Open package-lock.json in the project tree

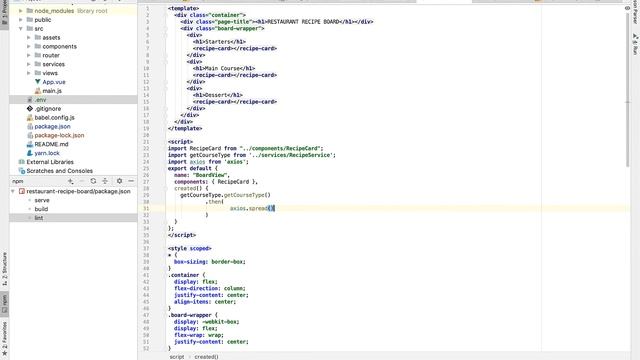point(59,135)
